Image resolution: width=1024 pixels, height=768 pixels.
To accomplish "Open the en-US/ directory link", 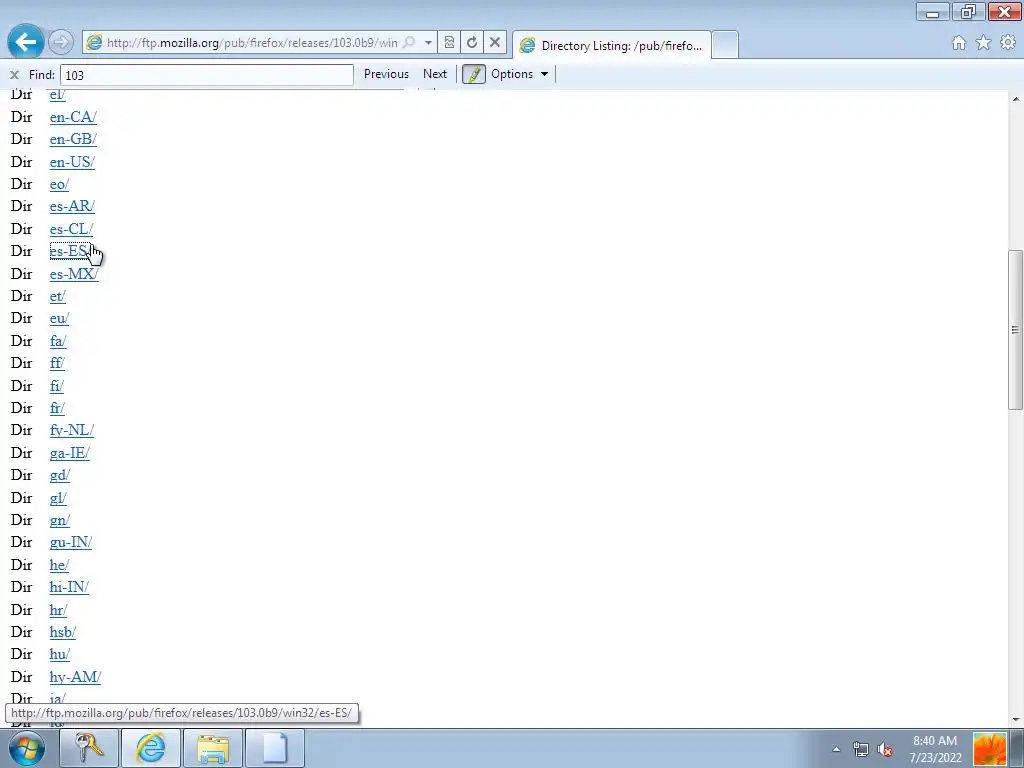I will pos(72,162).
